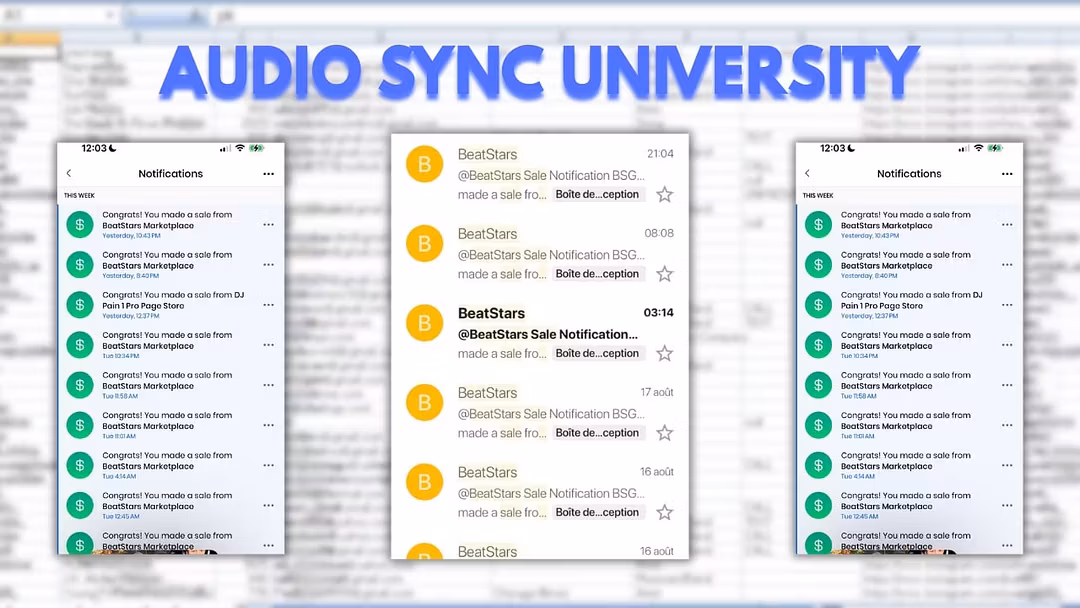1080x608 pixels.
Task: Click inbox label on the 03:14 email
Action: (x=597, y=354)
